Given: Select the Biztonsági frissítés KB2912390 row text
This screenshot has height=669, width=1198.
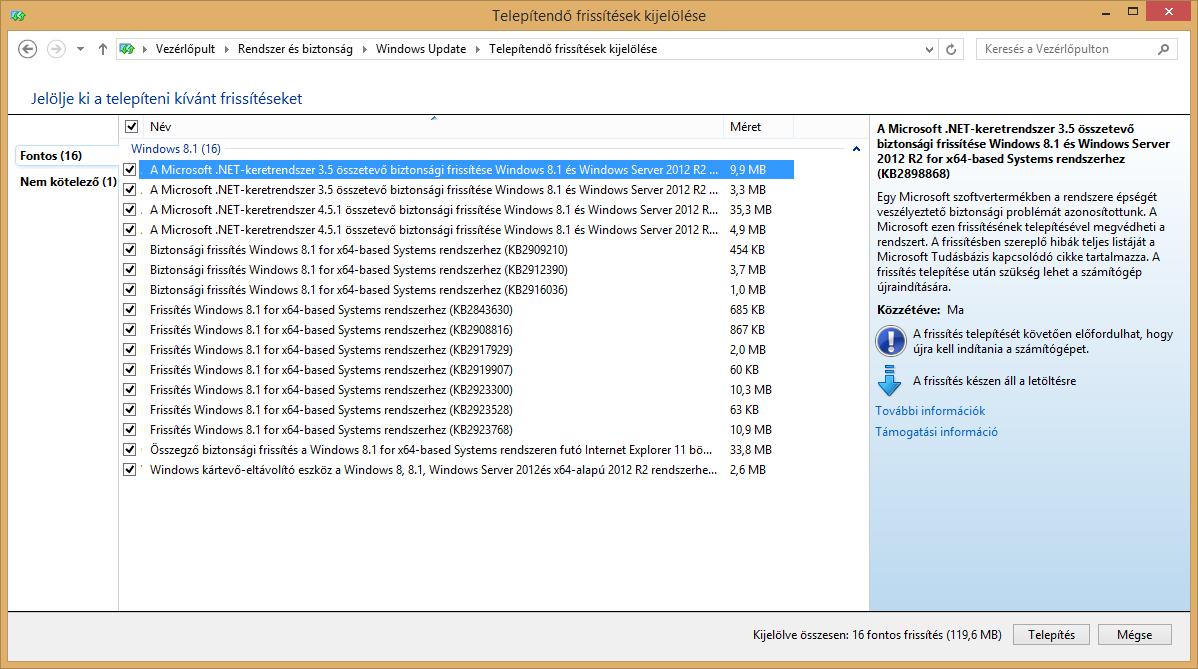Looking at the screenshot, I should coord(358,270).
